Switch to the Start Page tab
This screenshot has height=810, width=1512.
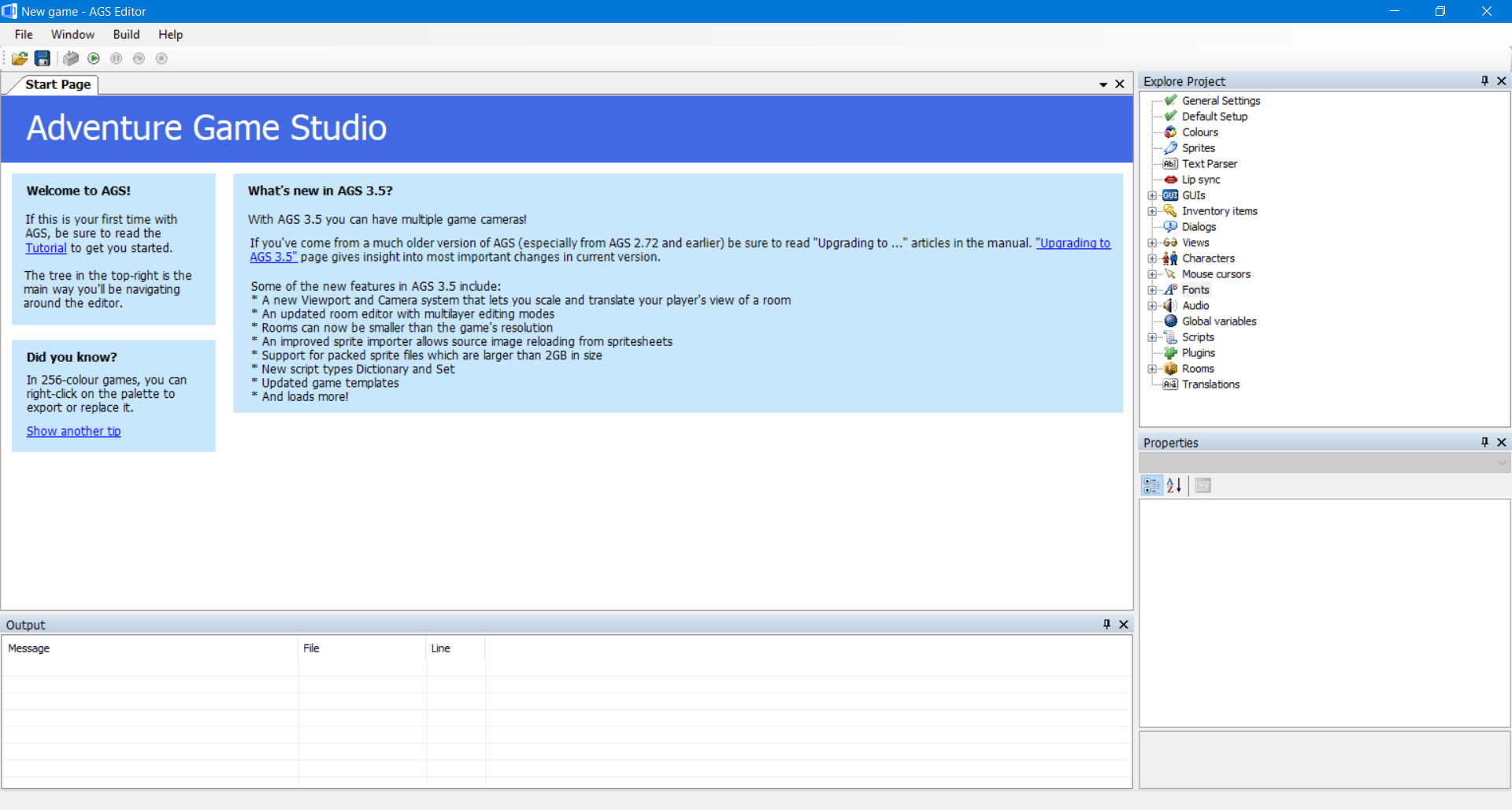(x=57, y=84)
